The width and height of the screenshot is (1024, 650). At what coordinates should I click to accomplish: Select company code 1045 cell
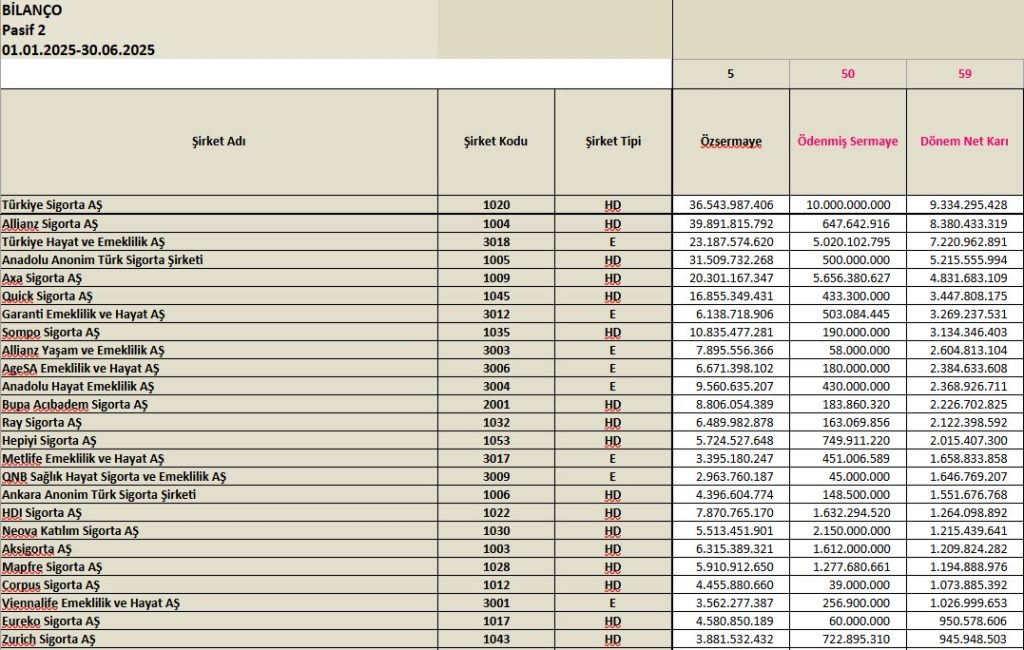click(x=496, y=296)
